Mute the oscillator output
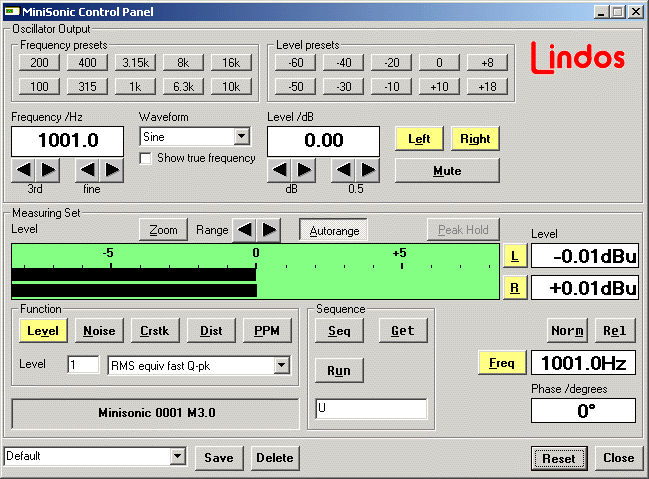The image size is (649, 479). [447, 171]
